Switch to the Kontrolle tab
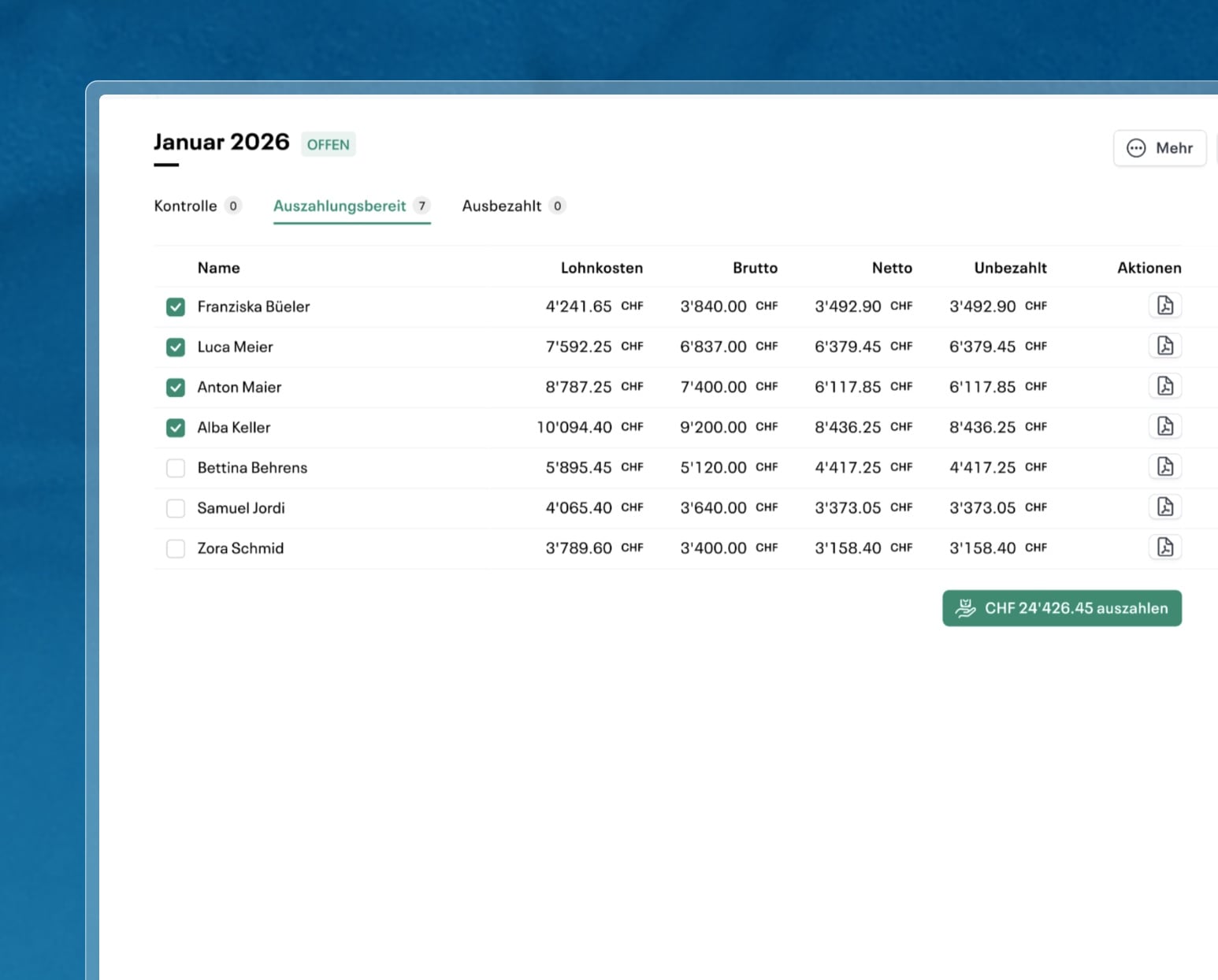This screenshot has height=980, width=1218. 198,206
